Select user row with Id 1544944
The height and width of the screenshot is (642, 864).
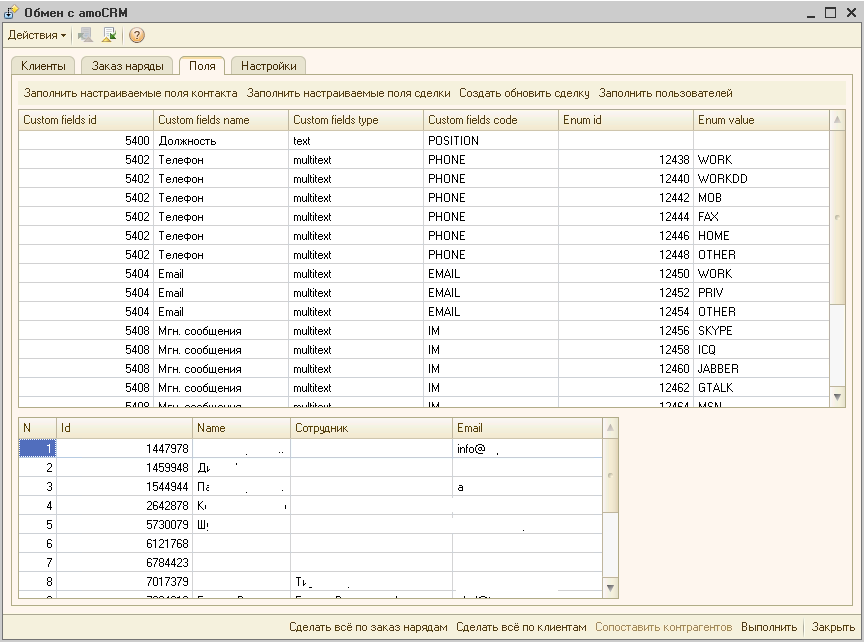tap(310, 487)
